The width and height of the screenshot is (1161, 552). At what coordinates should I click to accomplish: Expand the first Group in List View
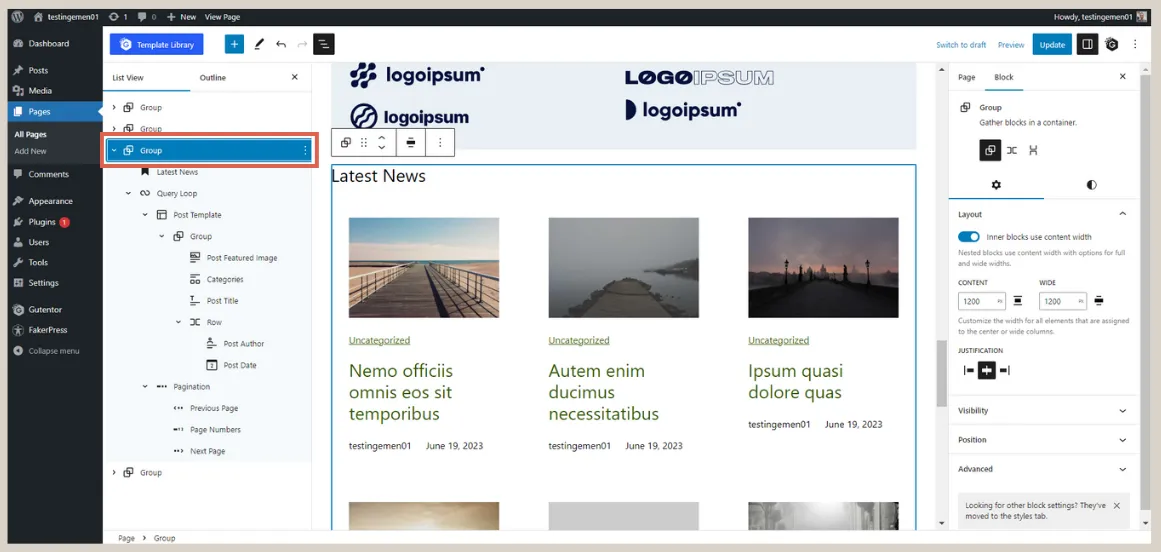click(114, 107)
